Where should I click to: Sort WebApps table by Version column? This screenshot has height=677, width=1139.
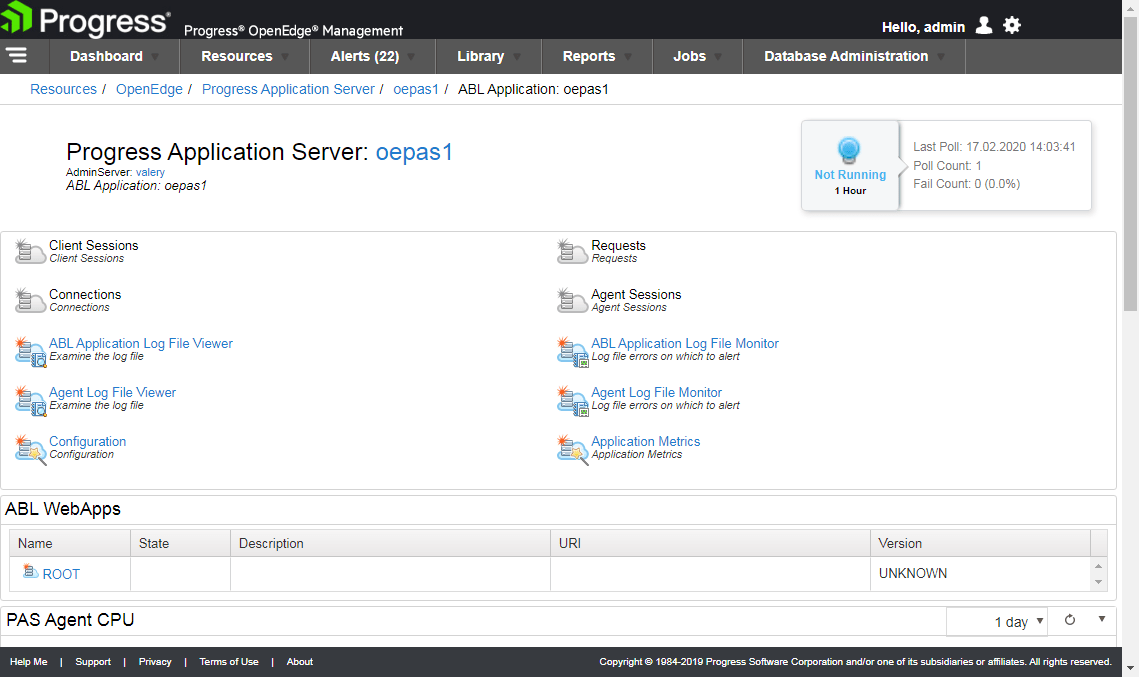980,543
